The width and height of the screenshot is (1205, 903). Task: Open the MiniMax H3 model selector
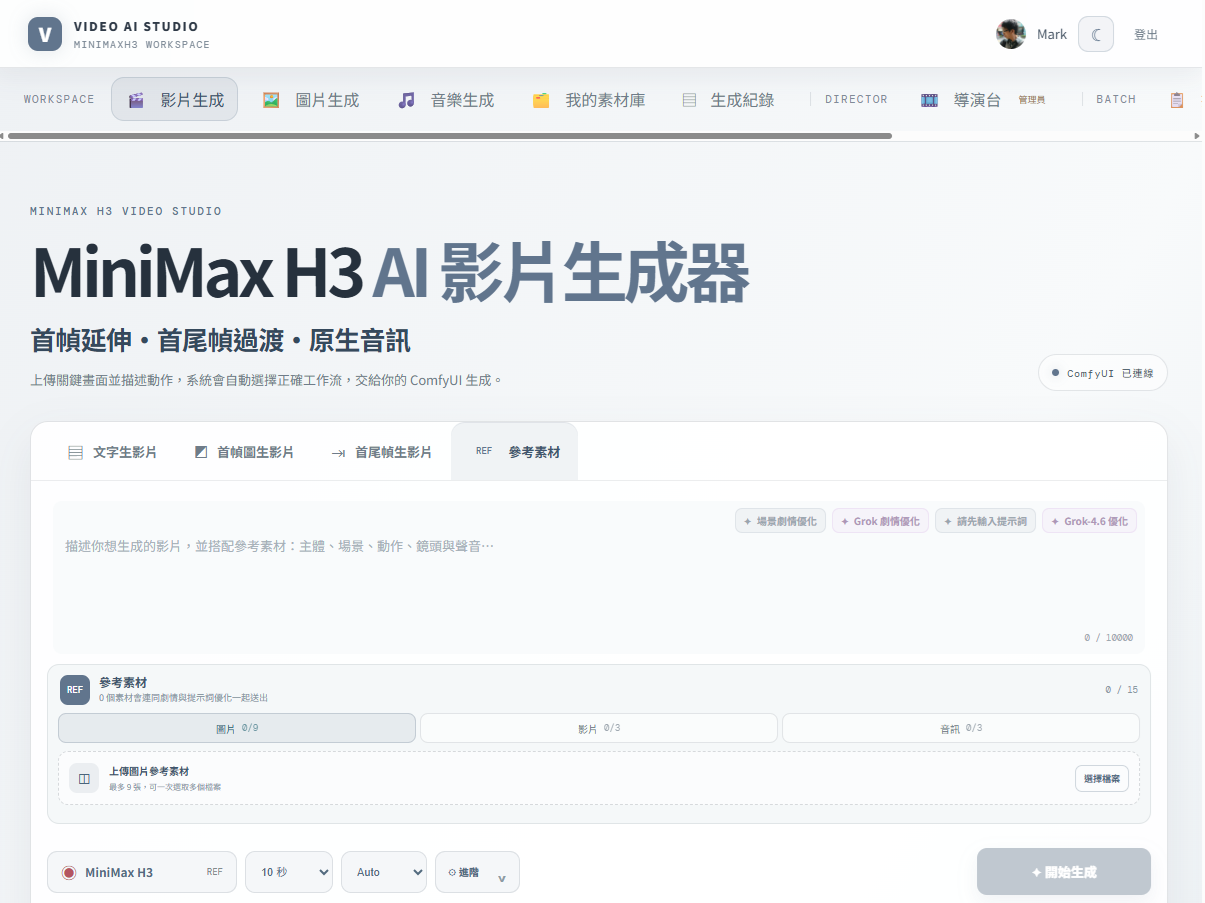[x=142, y=872]
